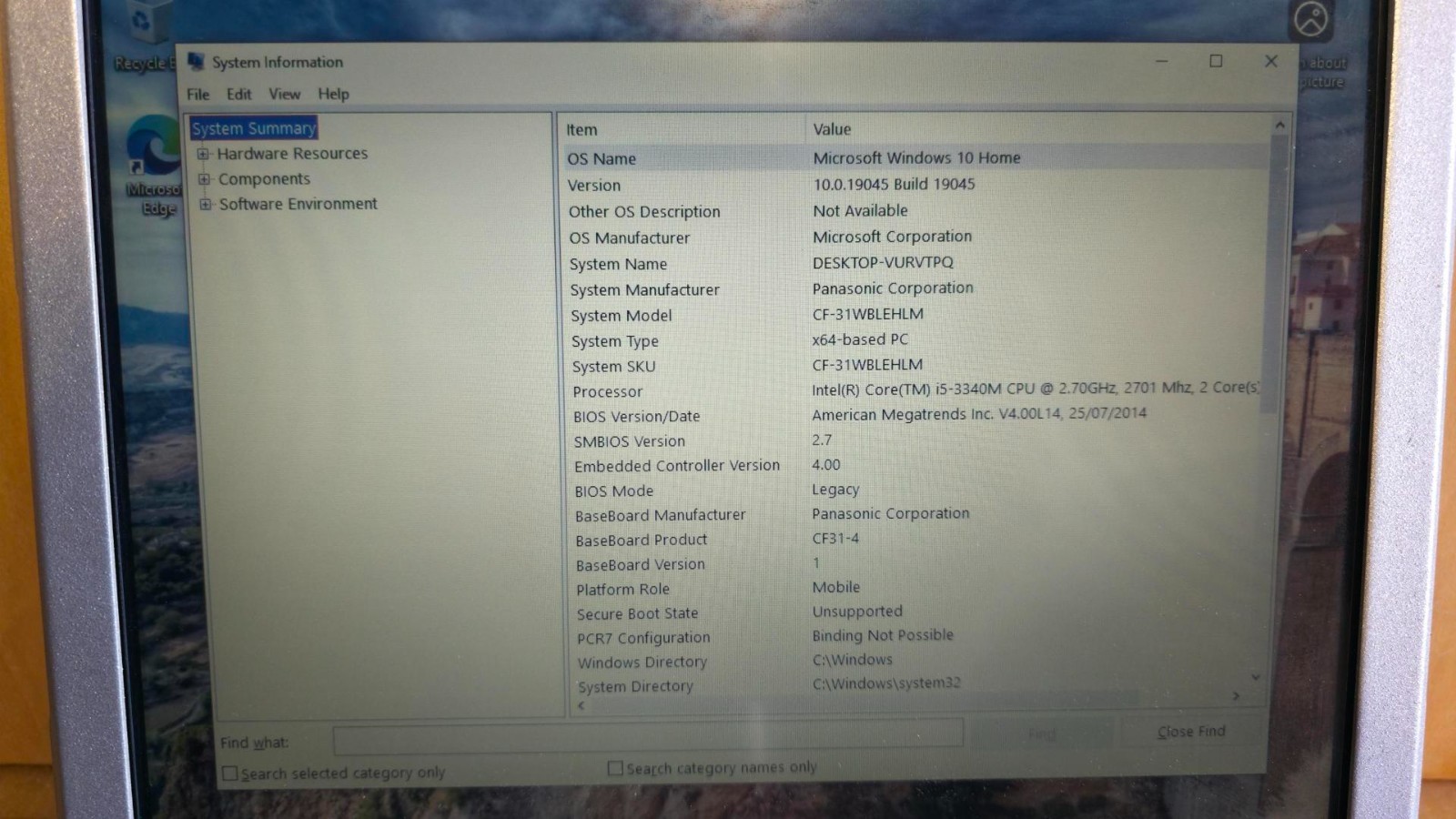This screenshot has height=819, width=1456.
Task: Select the OS Manufacturer row label
Action: pyautogui.click(x=630, y=238)
